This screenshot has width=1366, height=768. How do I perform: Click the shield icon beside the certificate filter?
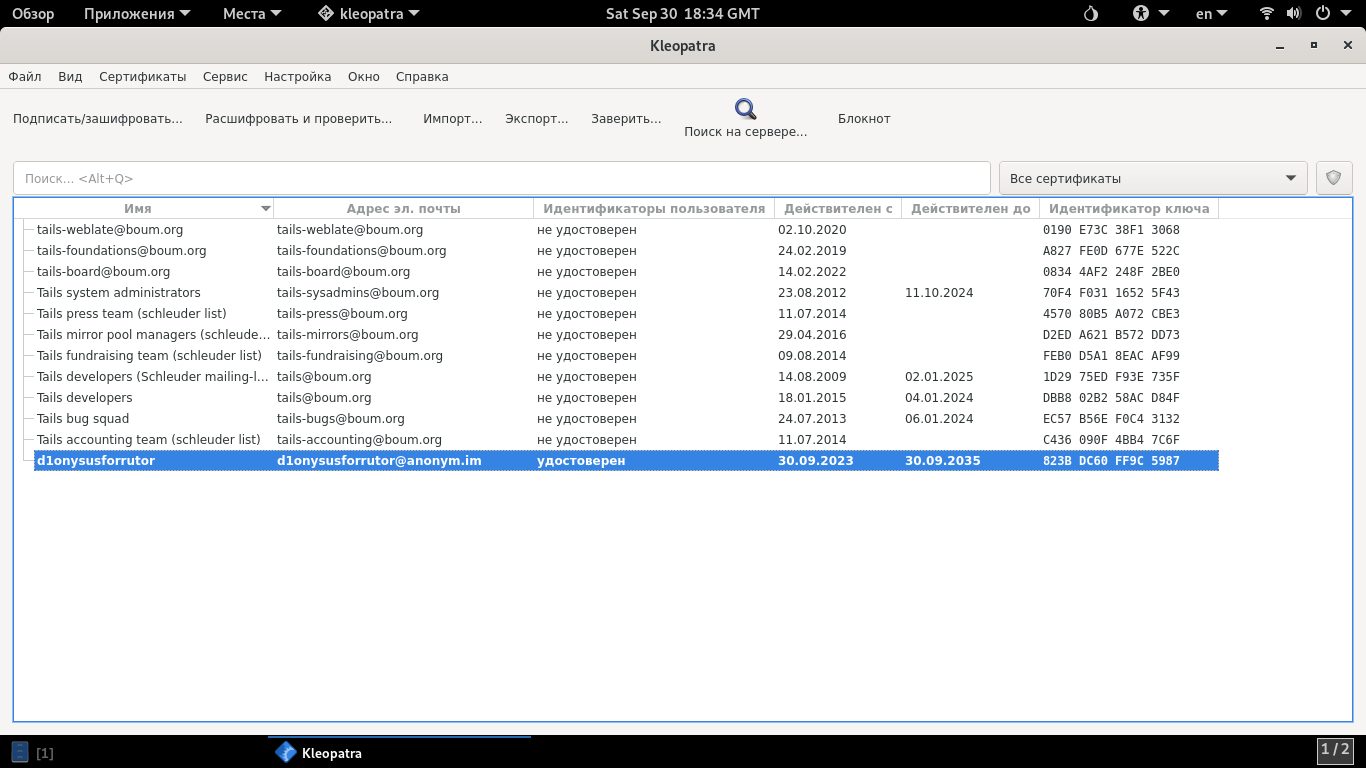click(x=1333, y=178)
